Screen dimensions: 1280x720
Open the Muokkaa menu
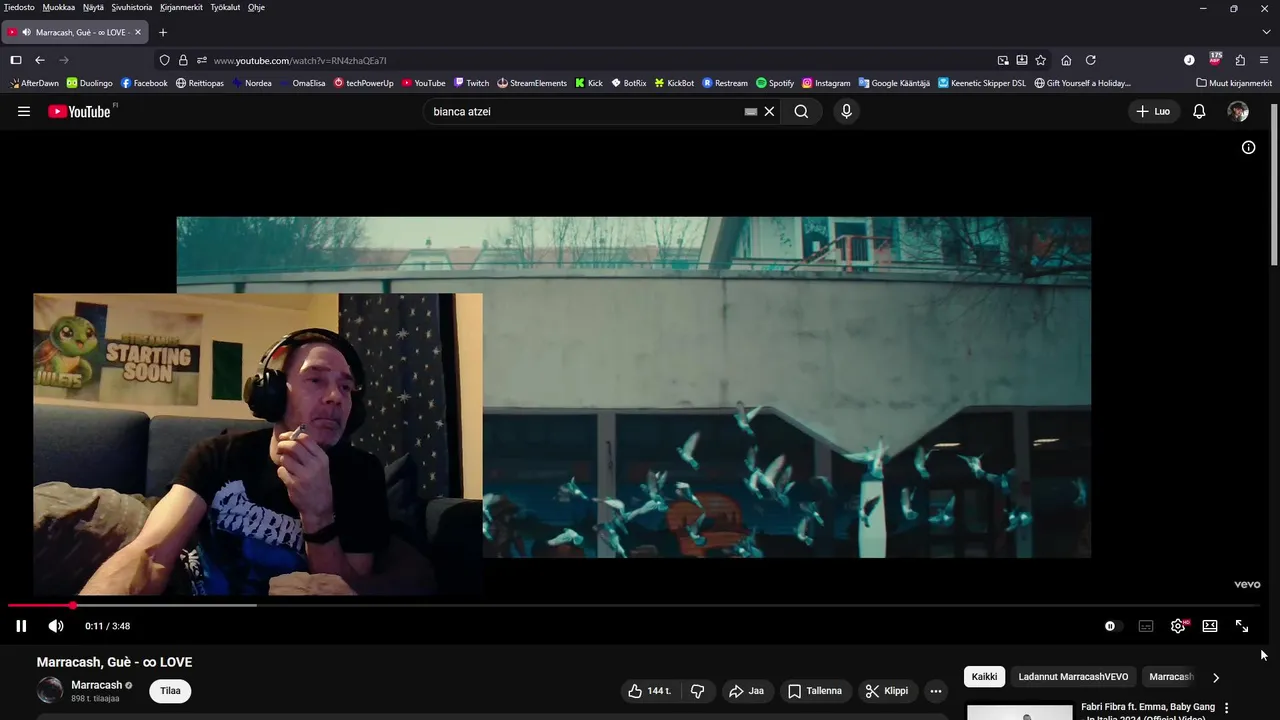59,7
